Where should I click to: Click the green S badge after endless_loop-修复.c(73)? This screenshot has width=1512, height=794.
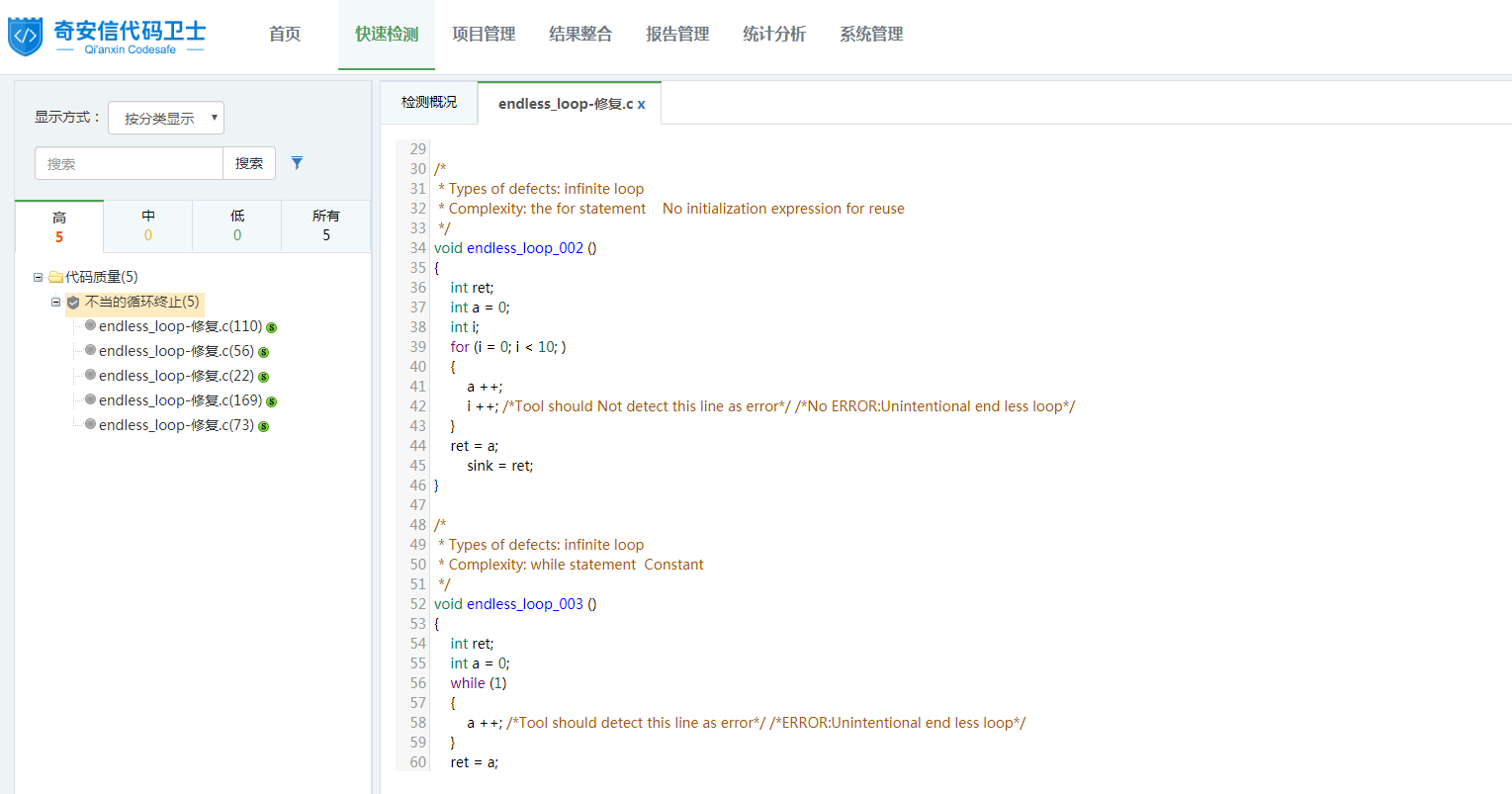point(264,426)
